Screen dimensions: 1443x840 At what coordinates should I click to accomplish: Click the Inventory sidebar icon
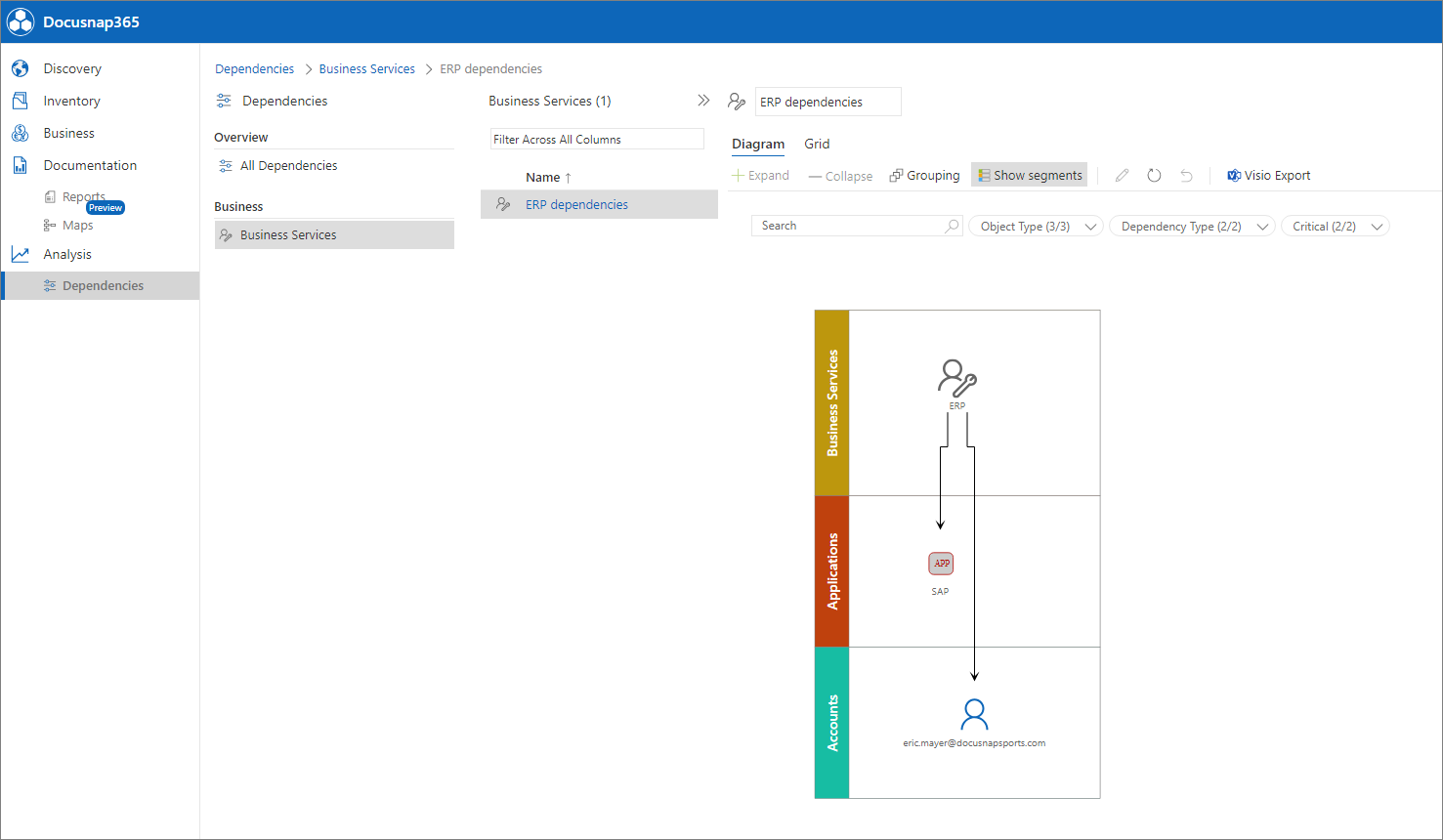(20, 101)
